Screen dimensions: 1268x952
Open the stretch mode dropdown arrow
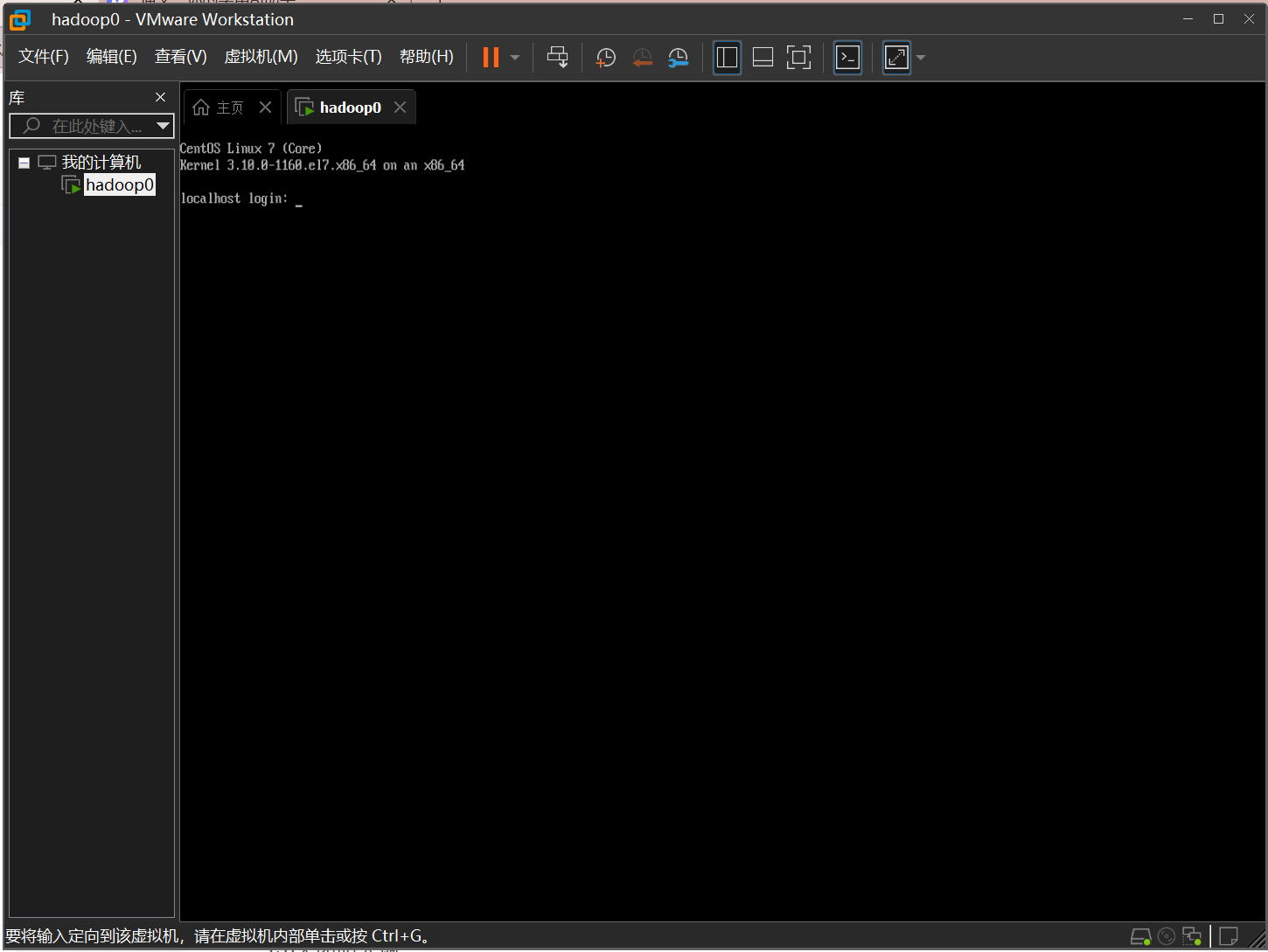pos(920,58)
